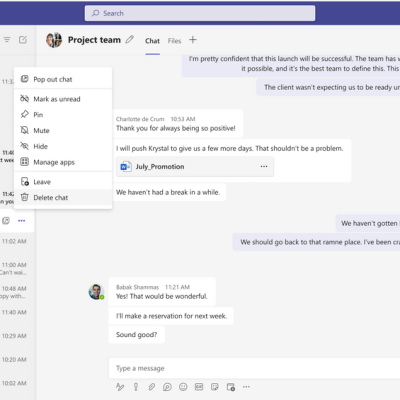This screenshot has height=400, width=400.
Task: Select Manage apps menu item
Action: [63, 162]
